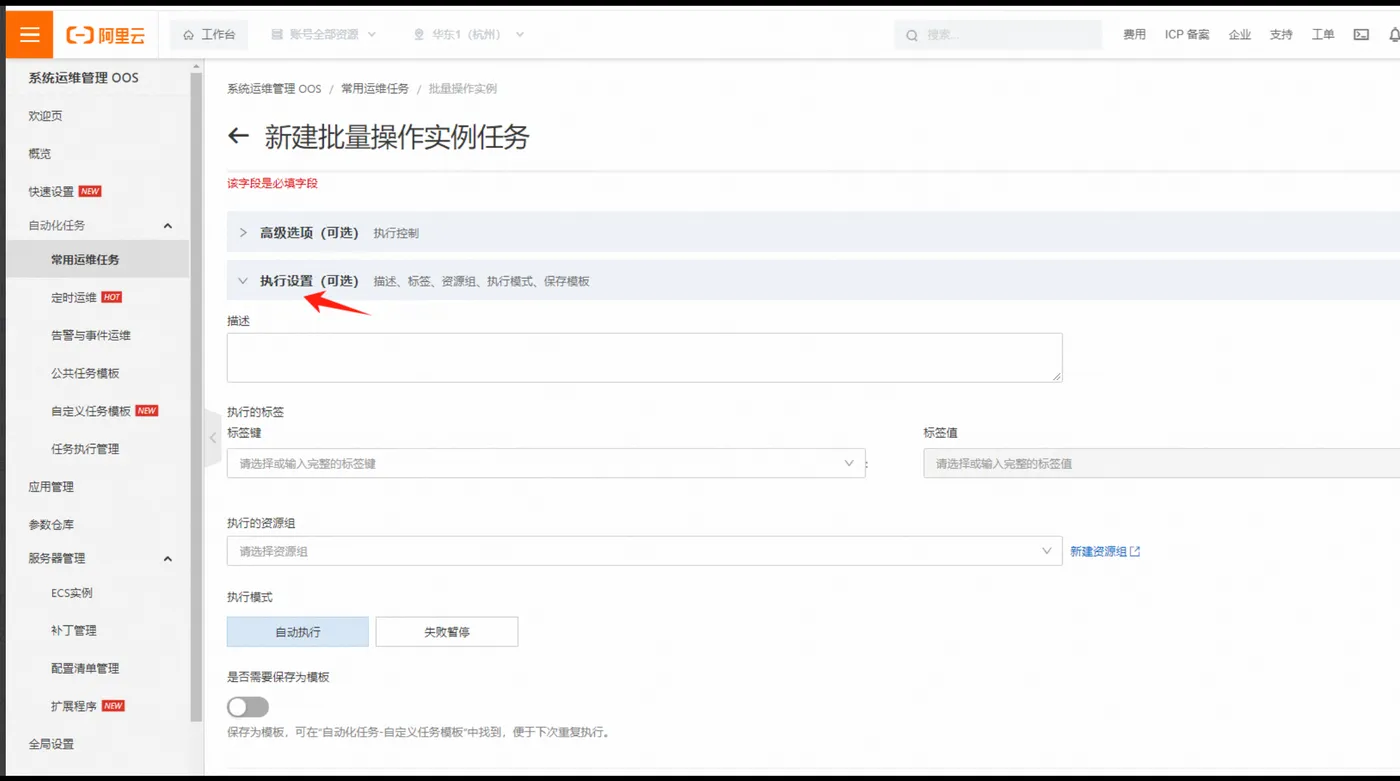The height and width of the screenshot is (781, 1400).
Task: Click the 新建资源组 link
Action: (1105, 552)
